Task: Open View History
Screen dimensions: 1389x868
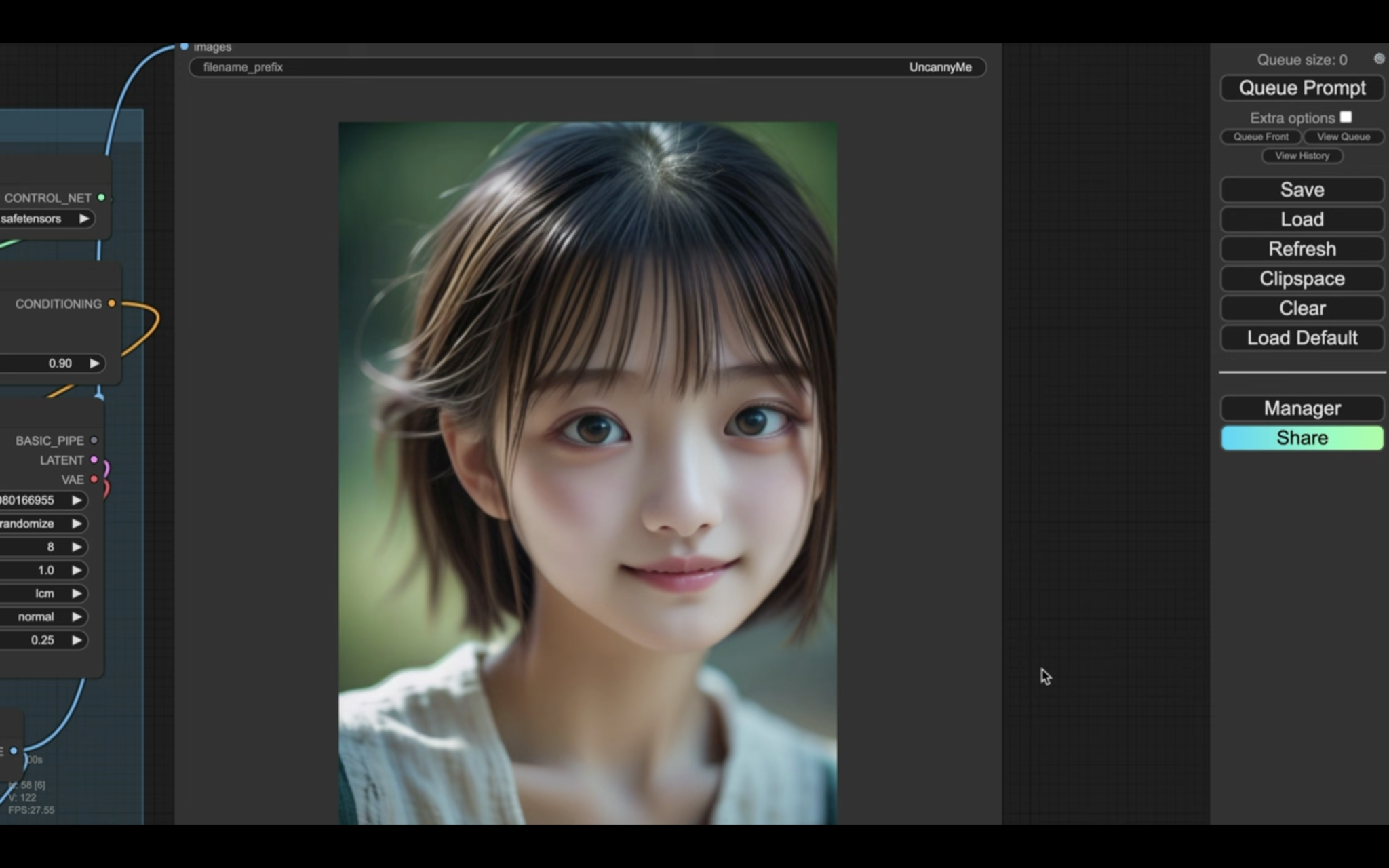Action: (x=1301, y=156)
